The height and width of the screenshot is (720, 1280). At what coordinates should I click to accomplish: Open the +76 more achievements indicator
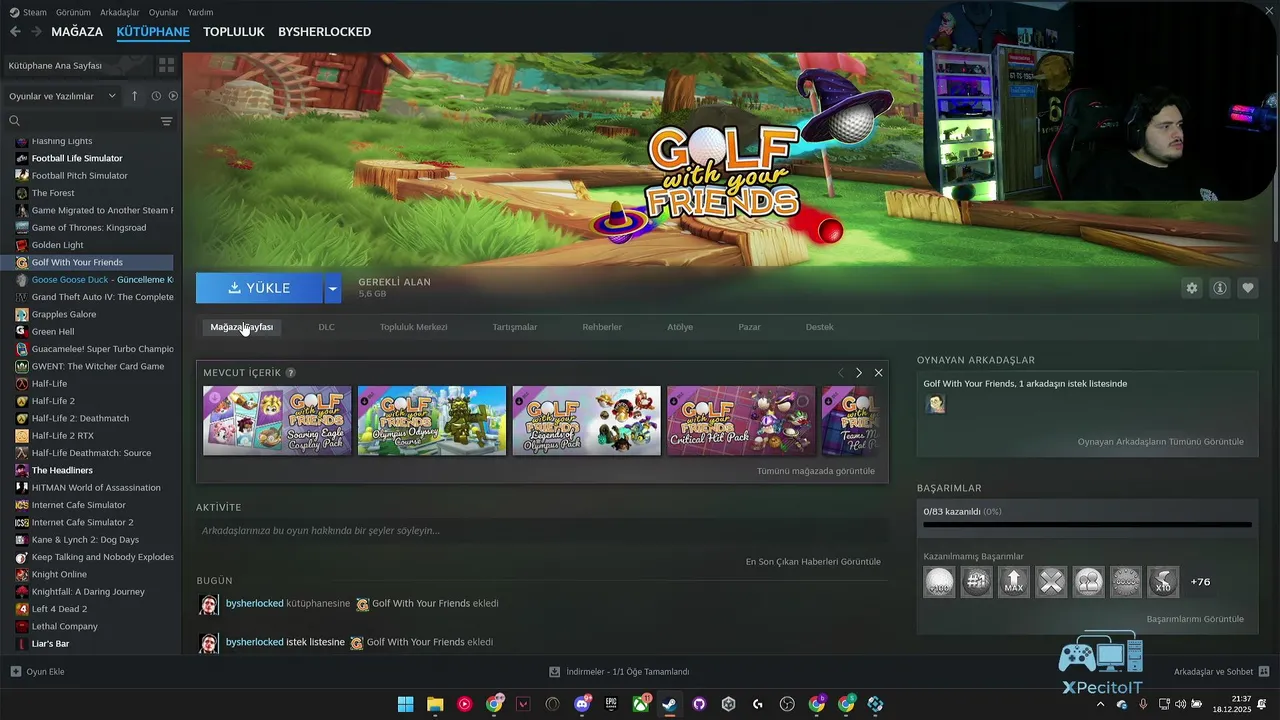pos(1201,582)
